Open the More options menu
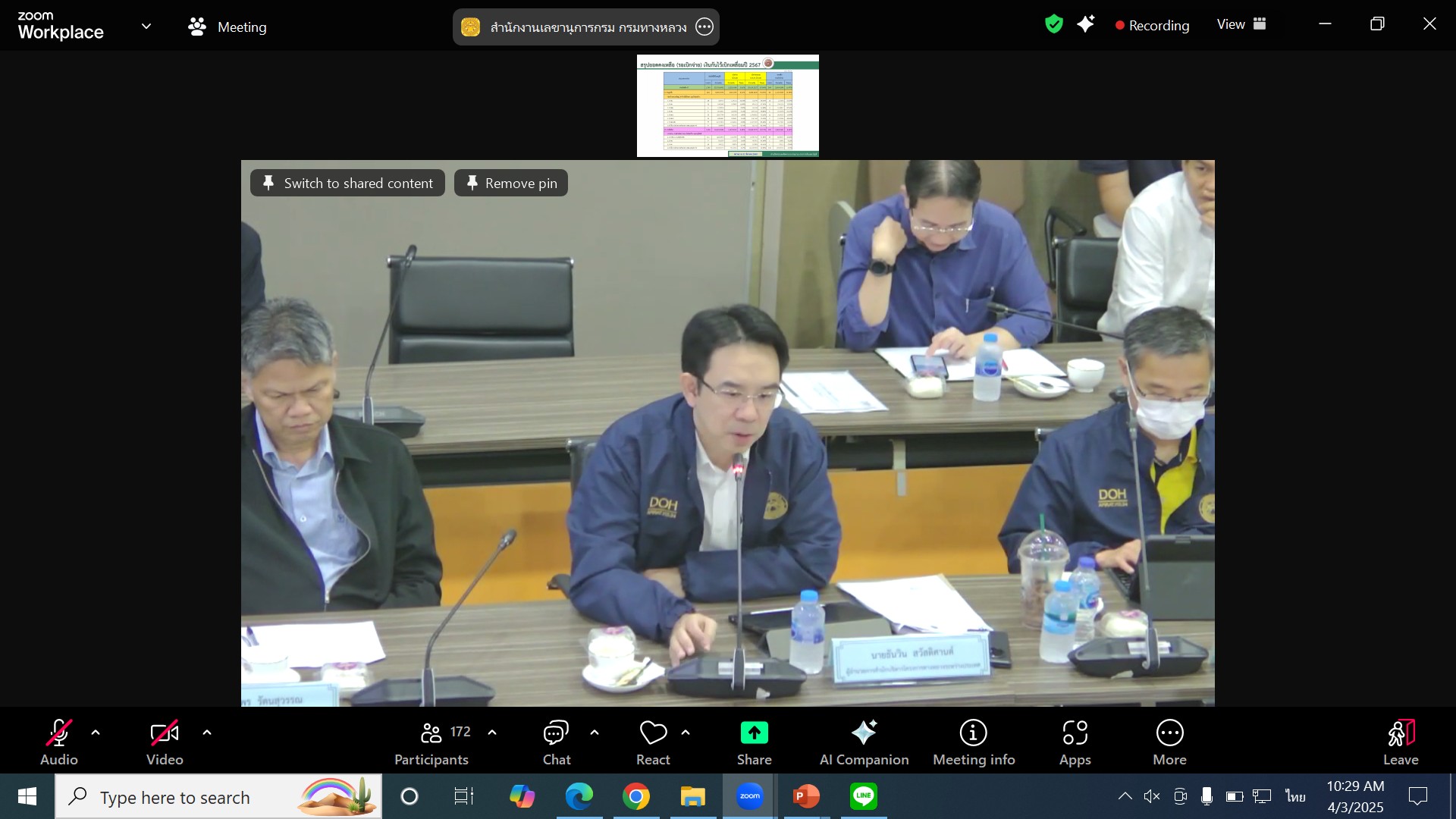This screenshot has width=1456, height=819. [1169, 740]
